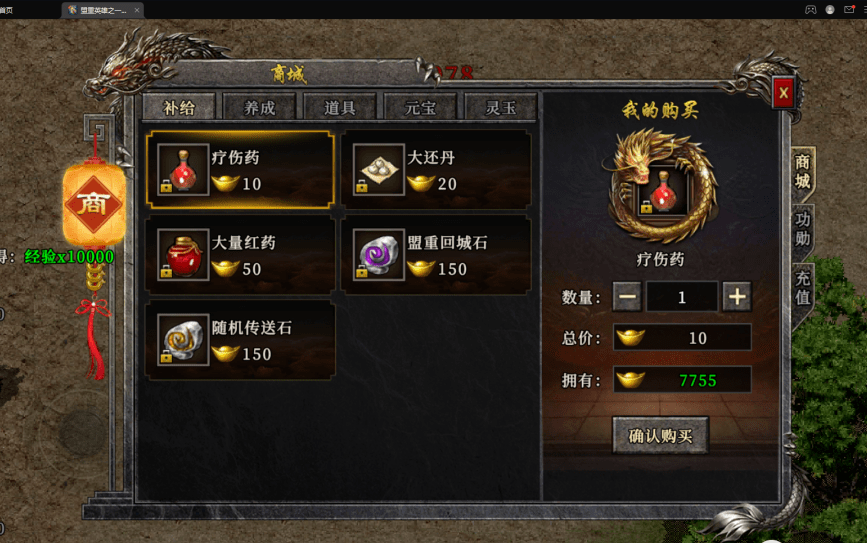This screenshot has width=867, height=543.
Task: Increase quantity with the plus button
Action: click(x=737, y=297)
